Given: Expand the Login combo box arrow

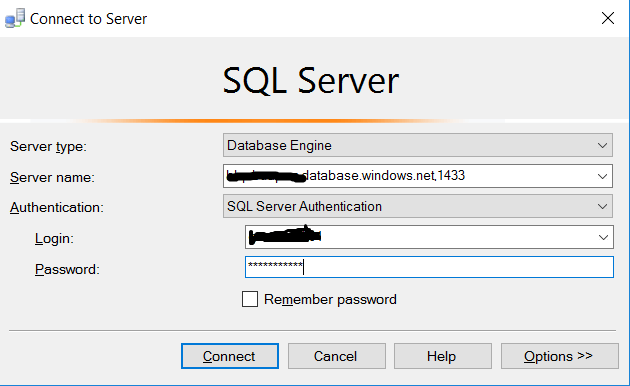Looking at the screenshot, I should 603,237.
